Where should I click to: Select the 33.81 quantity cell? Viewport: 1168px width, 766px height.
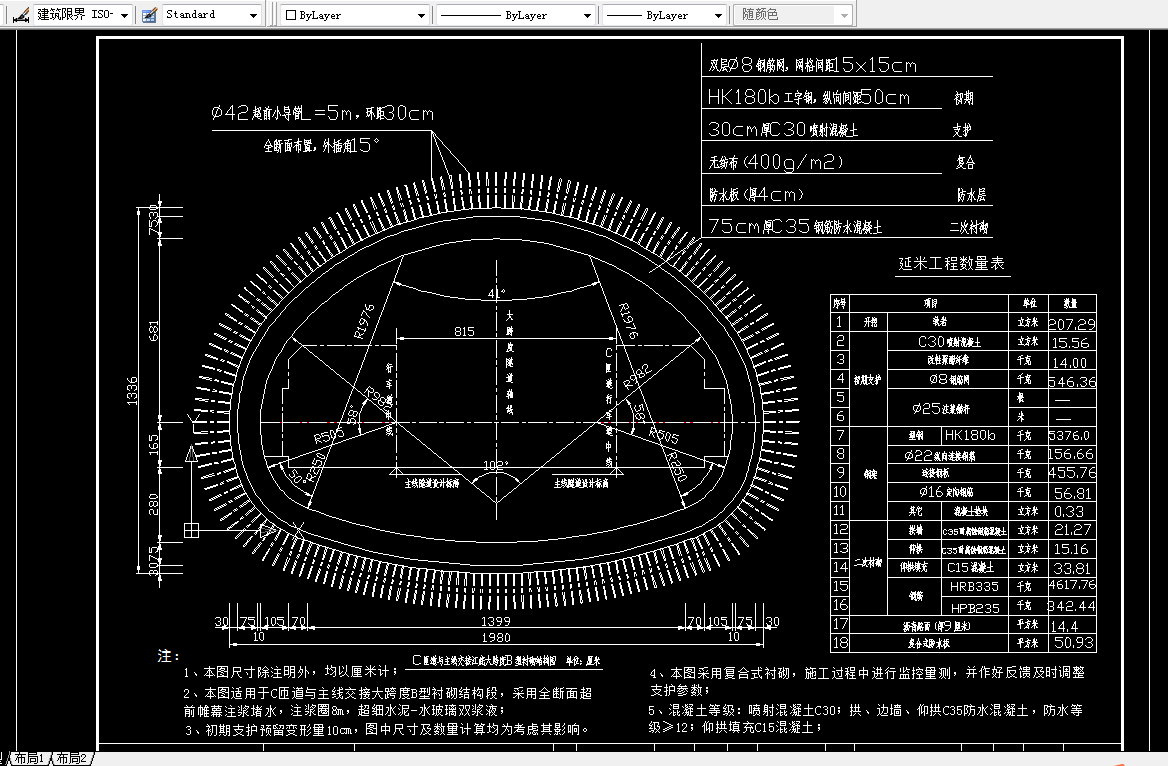coord(1072,568)
